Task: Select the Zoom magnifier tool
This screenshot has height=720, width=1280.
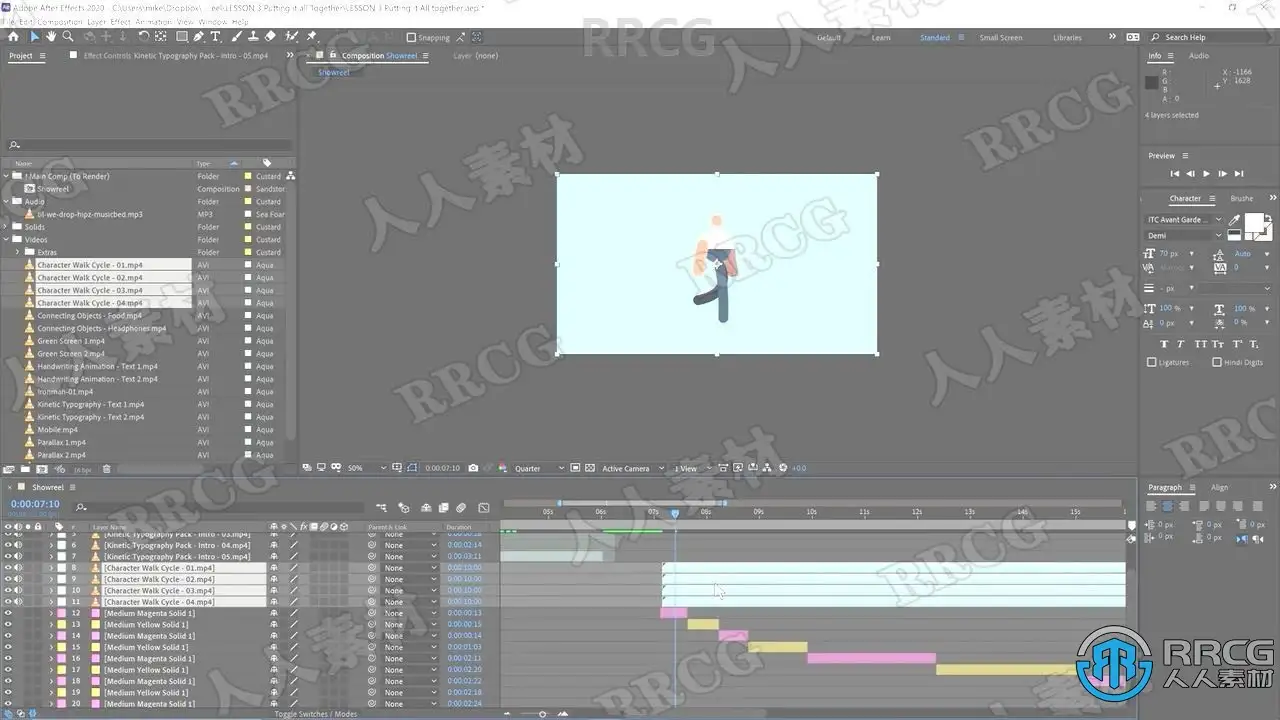Action: tap(68, 37)
